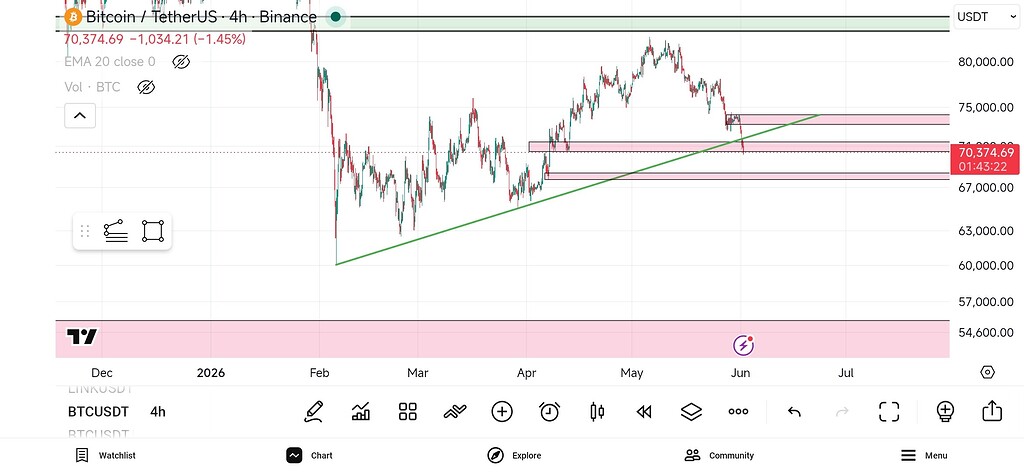Image resolution: width=1024 pixels, height=472 pixels.
Task: Click the 60,000.00 price axis label
Action: pos(986,266)
